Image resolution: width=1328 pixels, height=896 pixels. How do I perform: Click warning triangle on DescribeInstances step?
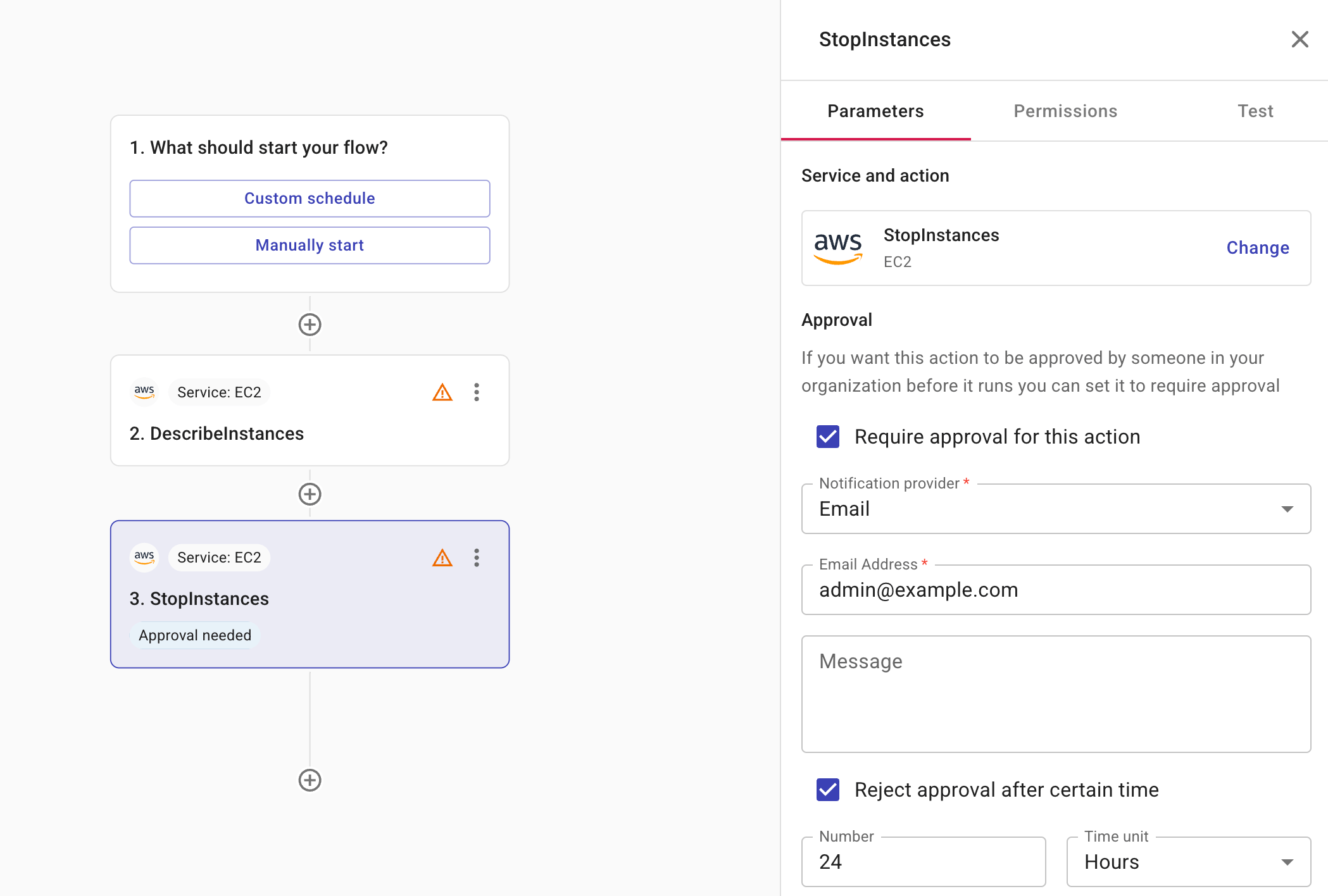click(442, 393)
